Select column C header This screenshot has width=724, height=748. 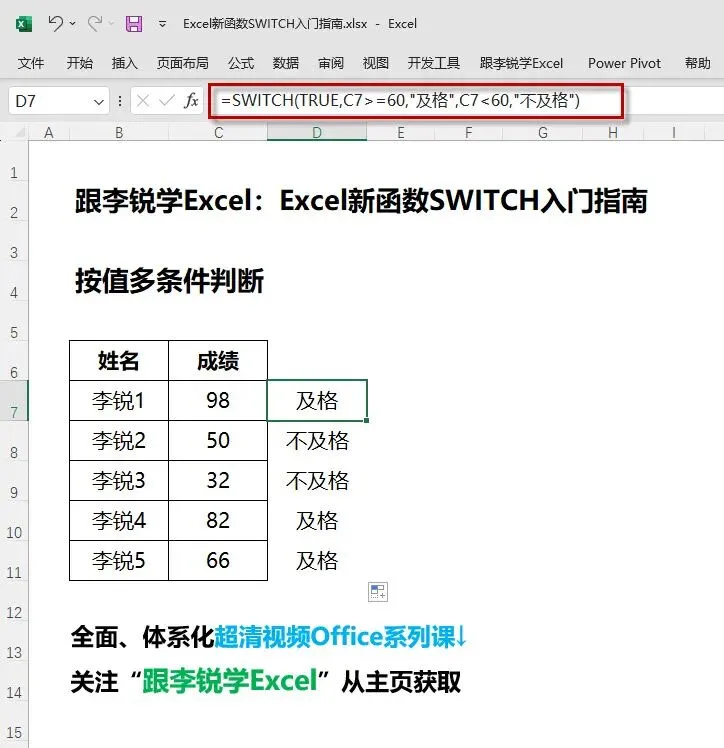pyautogui.click(x=218, y=132)
